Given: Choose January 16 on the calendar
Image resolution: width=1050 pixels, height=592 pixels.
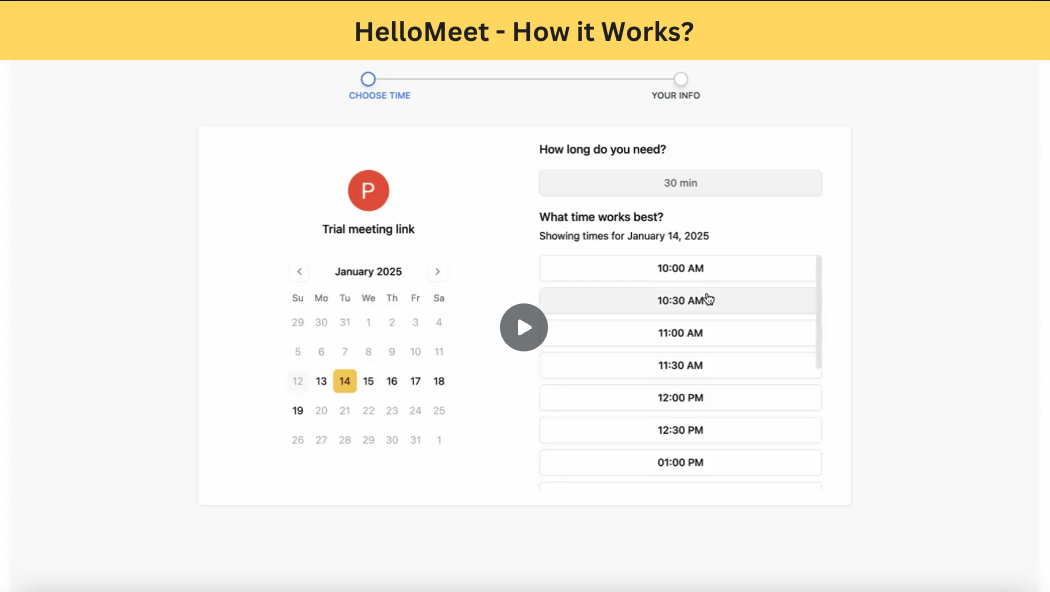Looking at the screenshot, I should [392, 381].
